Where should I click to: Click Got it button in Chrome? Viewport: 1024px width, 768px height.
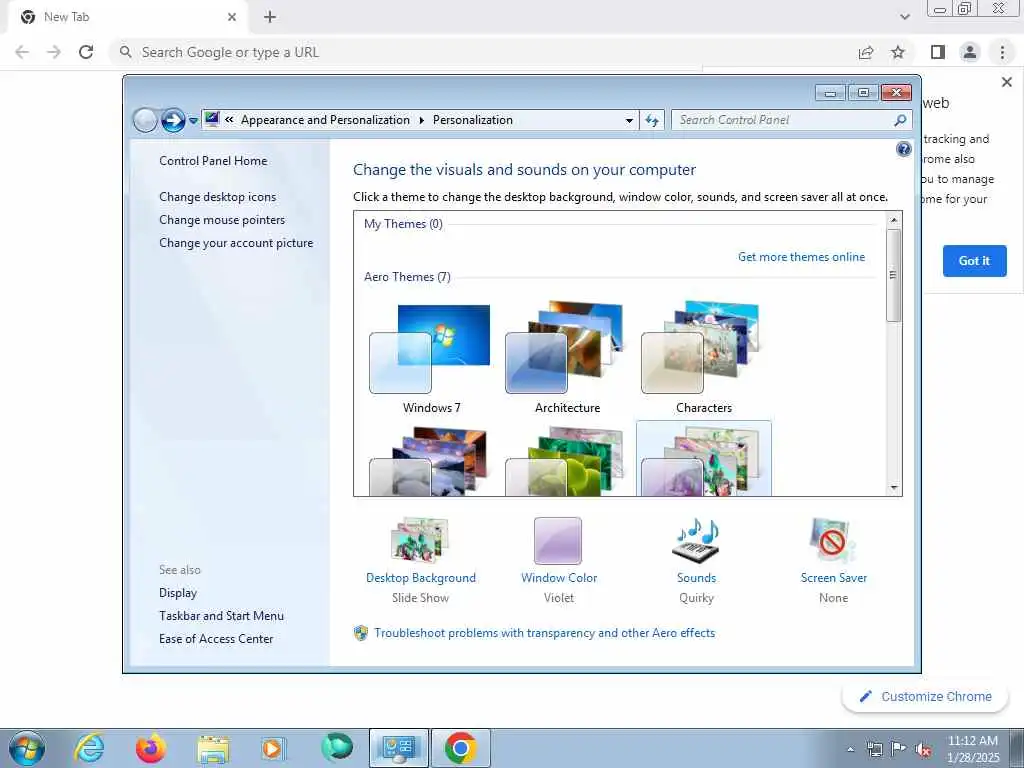pos(974,261)
